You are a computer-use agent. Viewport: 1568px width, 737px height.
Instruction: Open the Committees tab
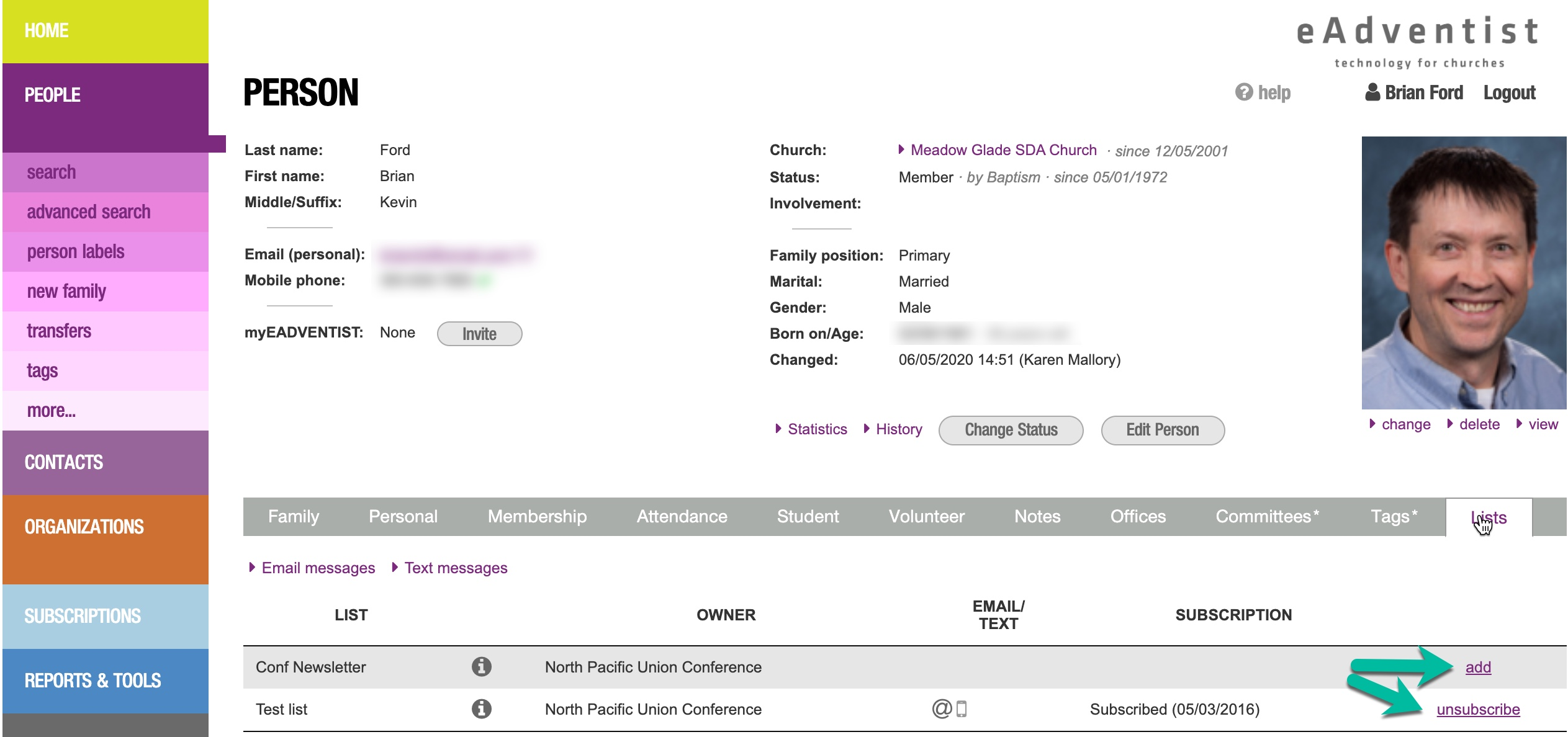1266,516
